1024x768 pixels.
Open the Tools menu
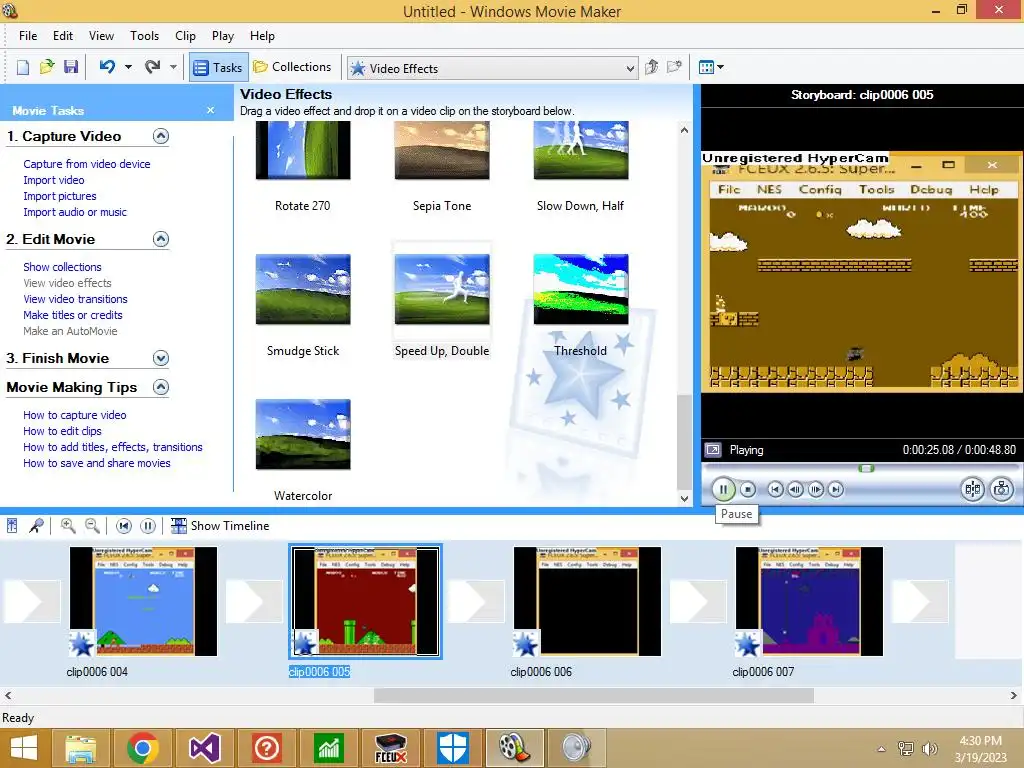[x=144, y=36]
